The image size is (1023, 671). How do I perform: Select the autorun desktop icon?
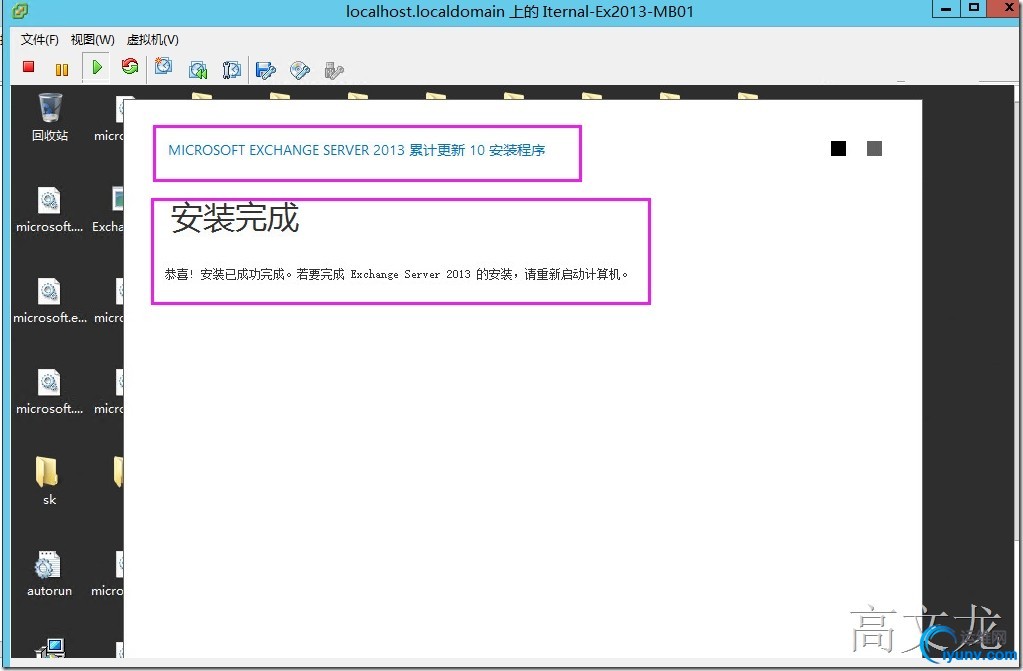point(49,573)
